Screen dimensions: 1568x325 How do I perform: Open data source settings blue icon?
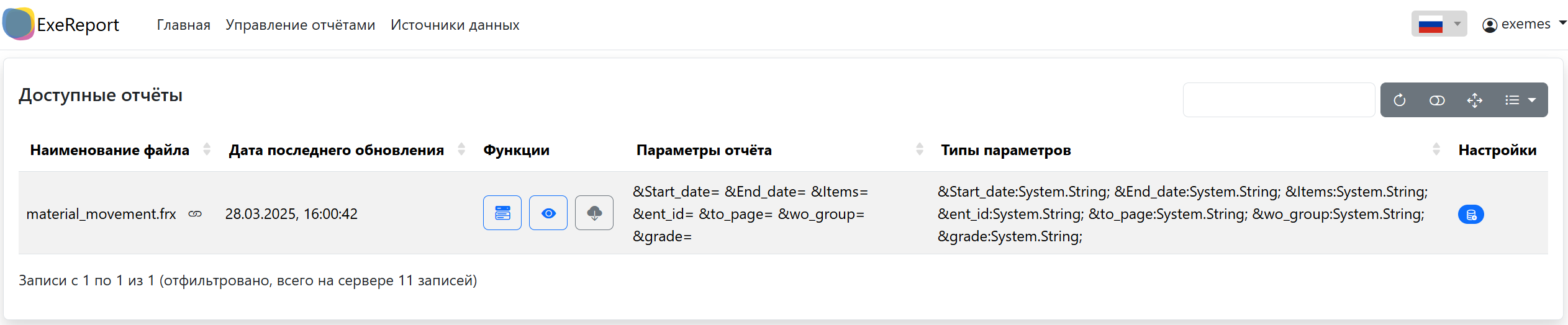tap(1471, 215)
